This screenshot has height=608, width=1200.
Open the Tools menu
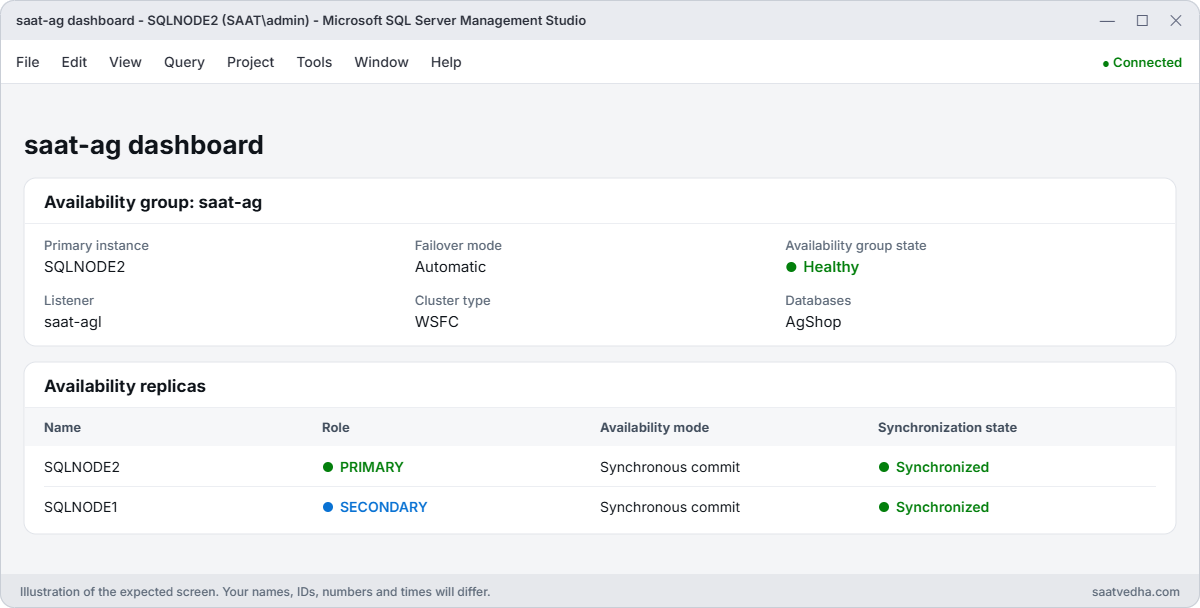(x=314, y=62)
